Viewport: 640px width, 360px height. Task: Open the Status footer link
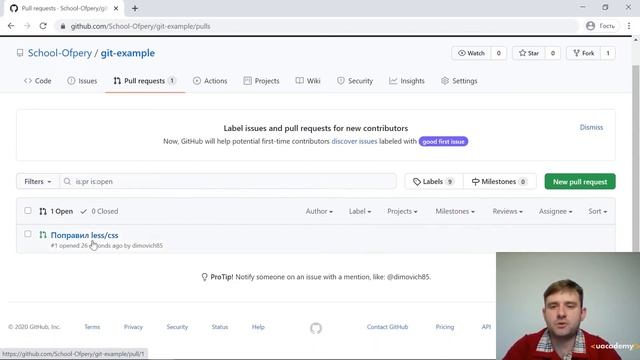220,327
